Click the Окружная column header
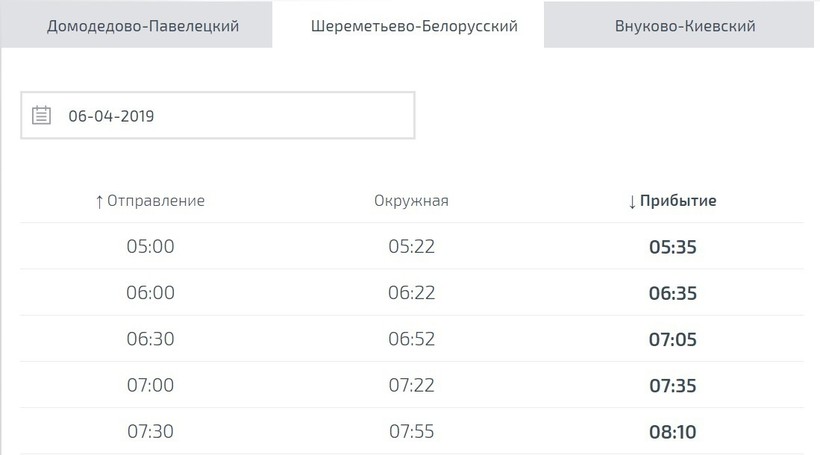 (x=411, y=201)
